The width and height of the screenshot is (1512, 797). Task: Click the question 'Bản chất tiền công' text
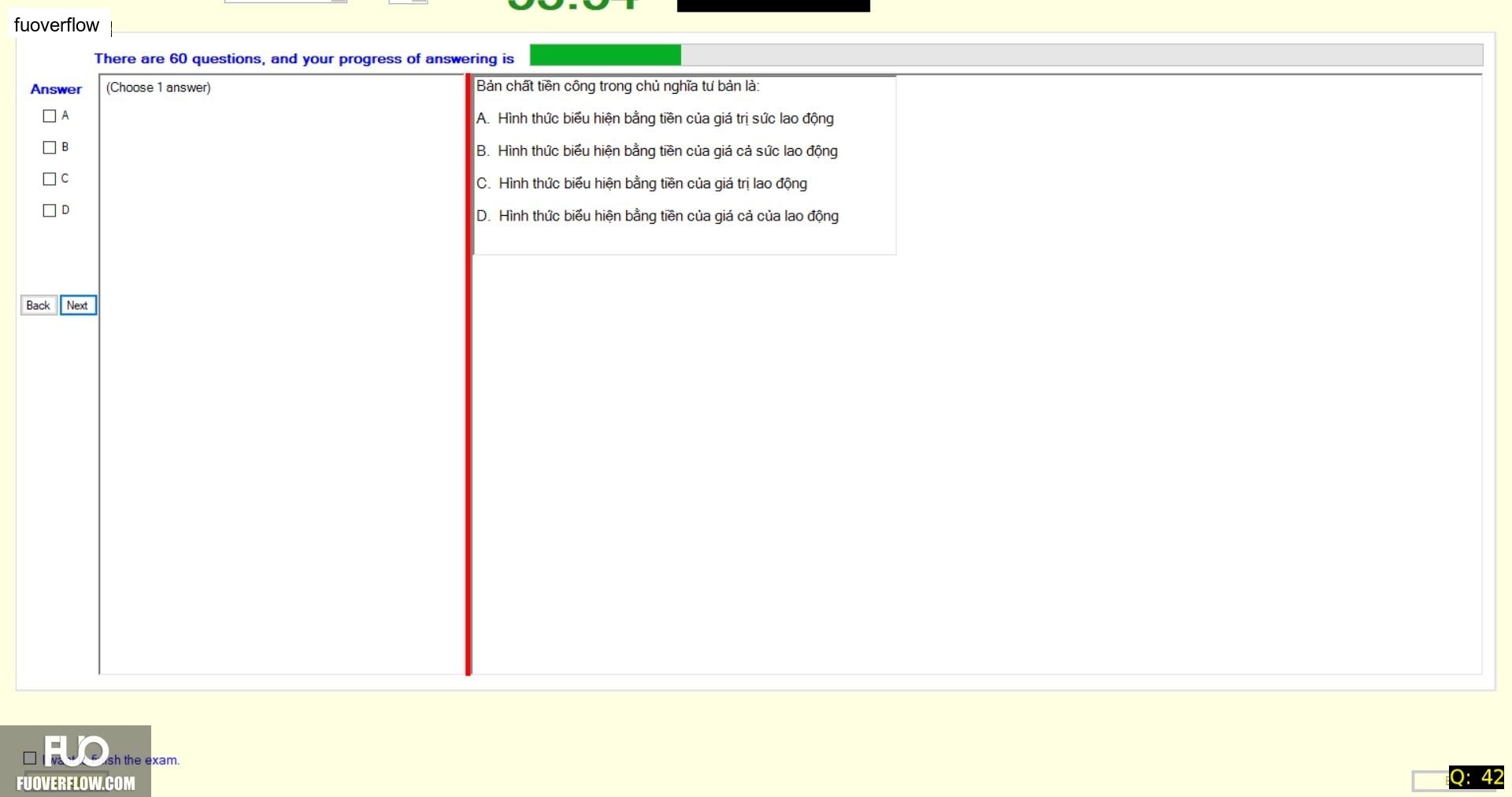tap(617, 86)
